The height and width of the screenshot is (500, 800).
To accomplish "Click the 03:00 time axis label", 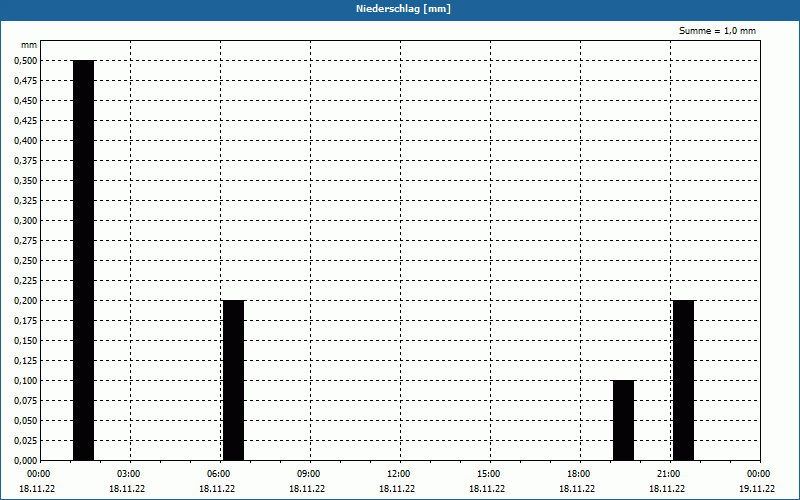I will coord(129,474).
